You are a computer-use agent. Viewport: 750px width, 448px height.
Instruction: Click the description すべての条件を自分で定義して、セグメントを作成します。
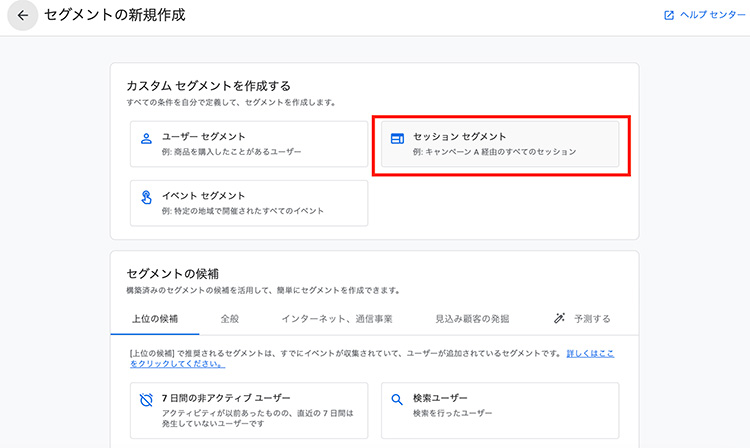(x=232, y=102)
